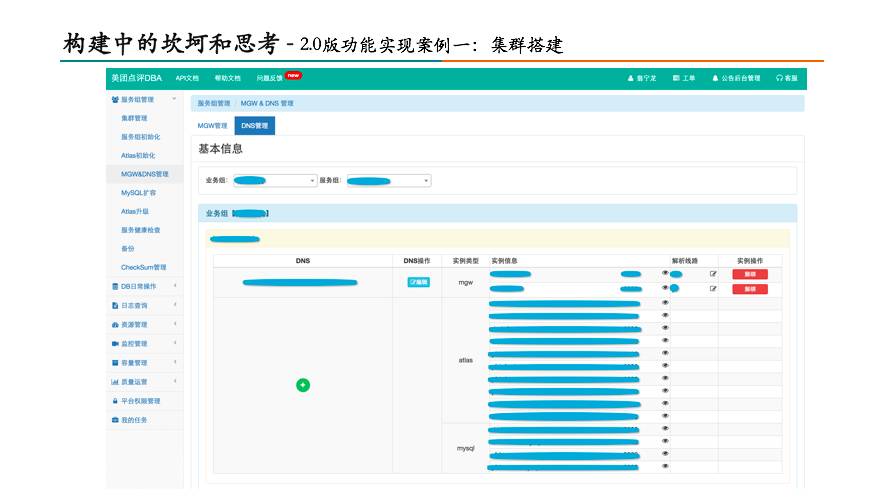
Task: Open CheckSum管理 in the sidebar
Action: tap(143, 268)
